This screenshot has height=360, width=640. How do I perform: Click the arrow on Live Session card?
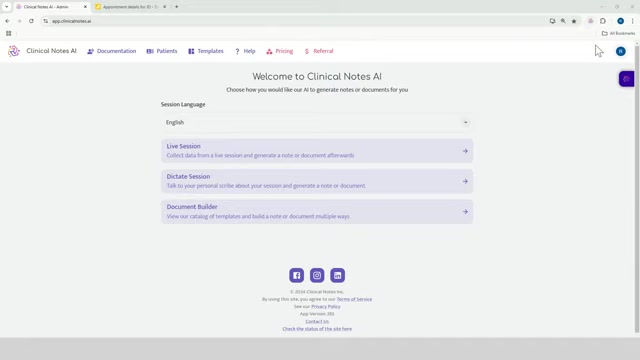(465, 151)
